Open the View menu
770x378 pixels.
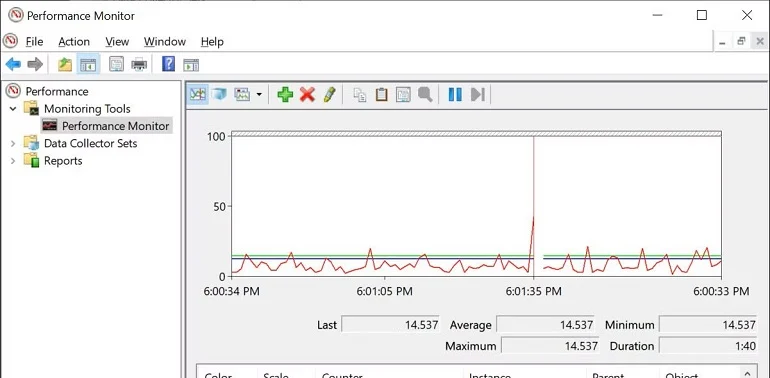(117, 42)
